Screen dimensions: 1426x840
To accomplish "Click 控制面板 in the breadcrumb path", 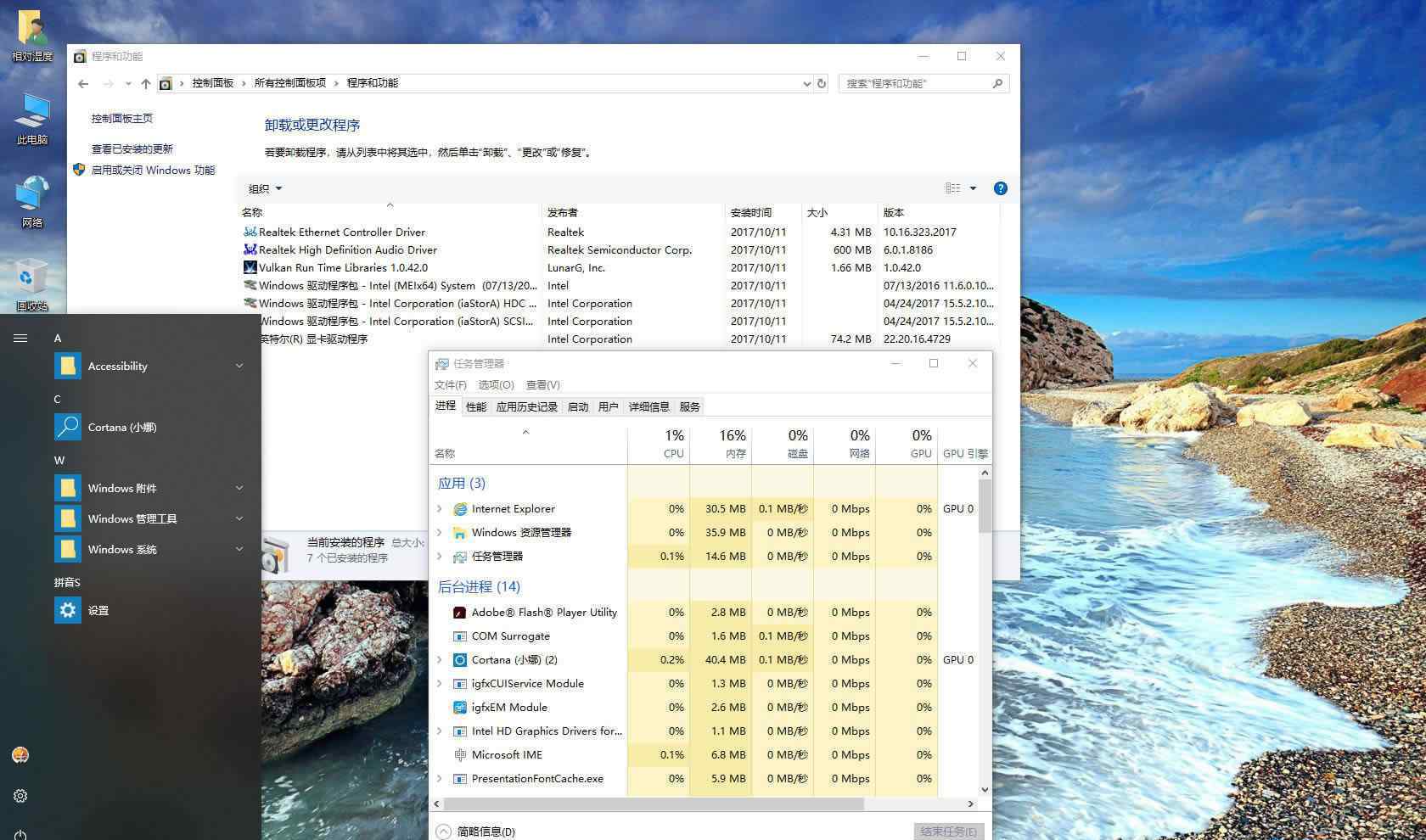I will [213, 83].
